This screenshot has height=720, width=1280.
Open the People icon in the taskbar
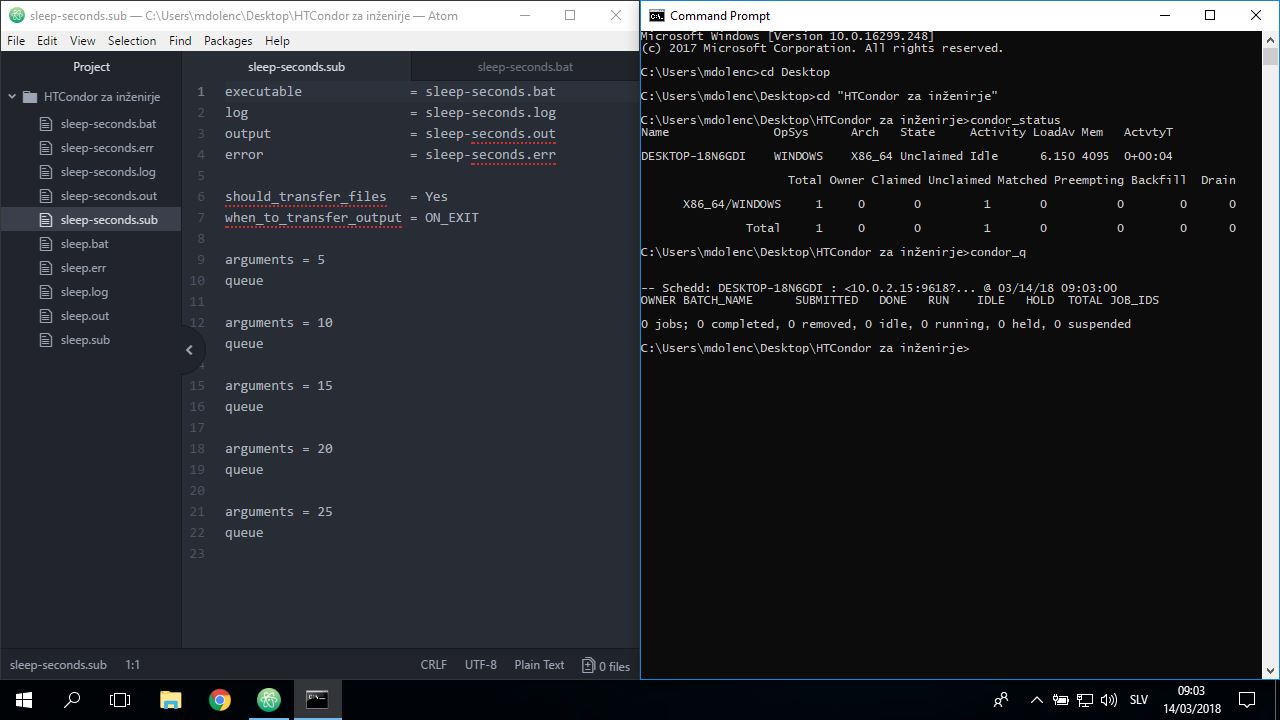[x=1001, y=700]
